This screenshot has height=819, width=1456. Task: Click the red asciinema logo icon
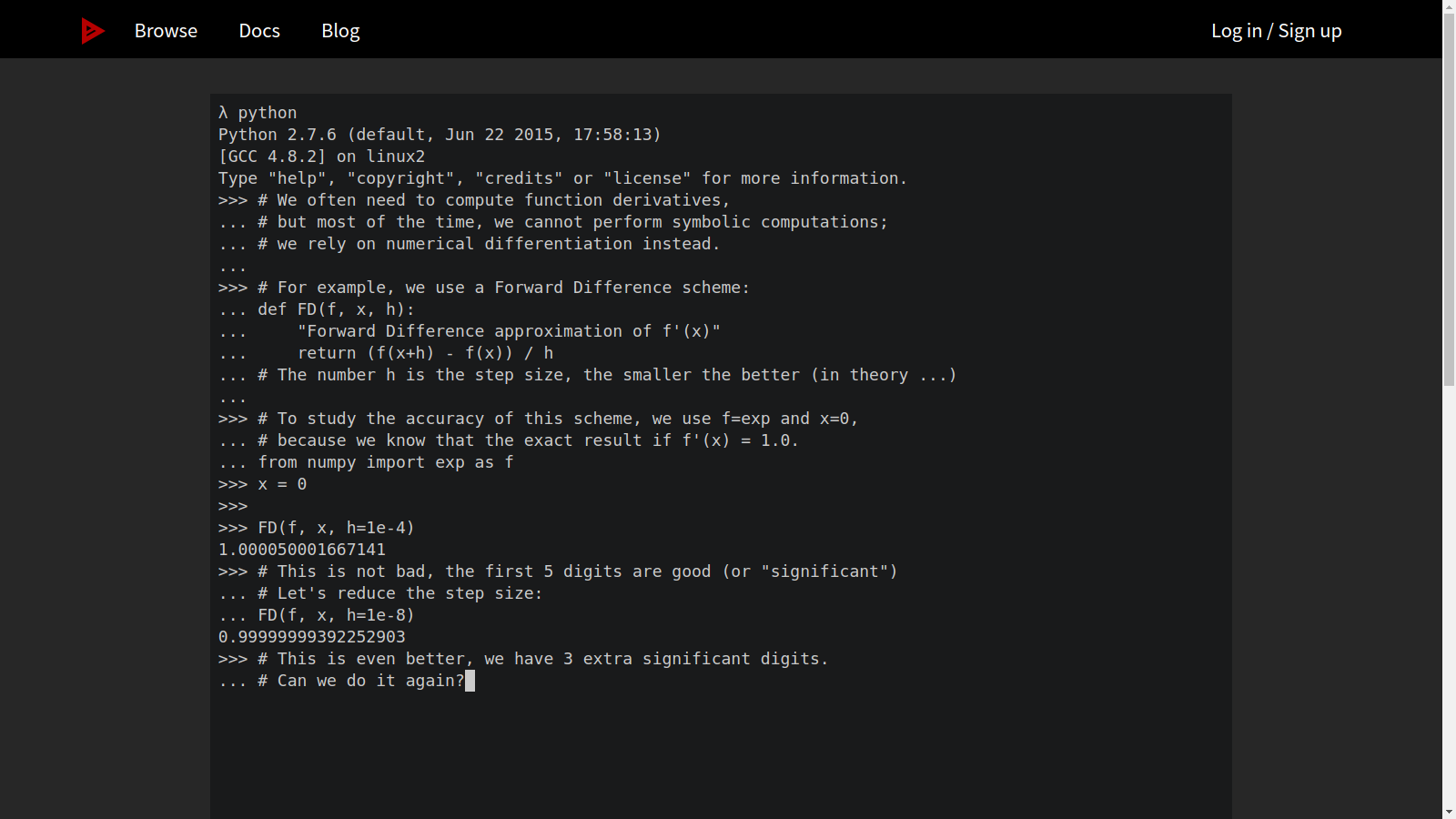(x=92, y=31)
